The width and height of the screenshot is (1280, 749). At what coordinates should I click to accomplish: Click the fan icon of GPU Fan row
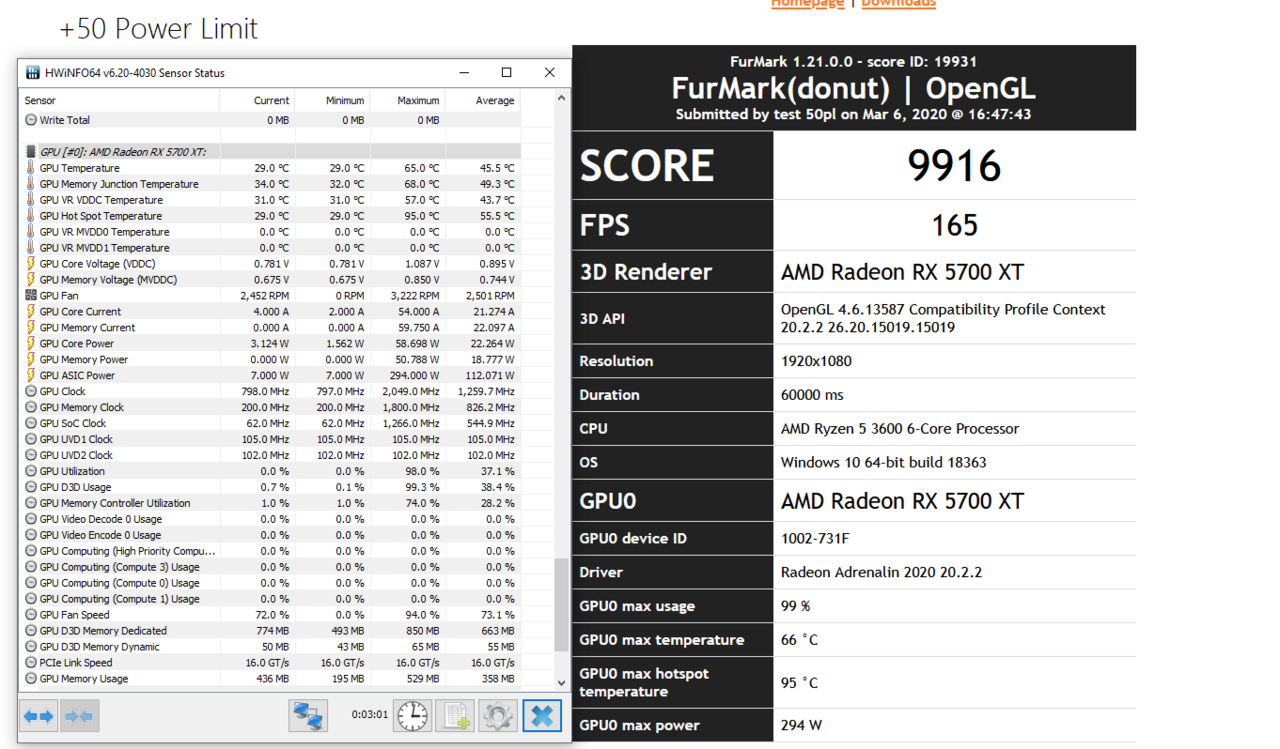coord(31,296)
